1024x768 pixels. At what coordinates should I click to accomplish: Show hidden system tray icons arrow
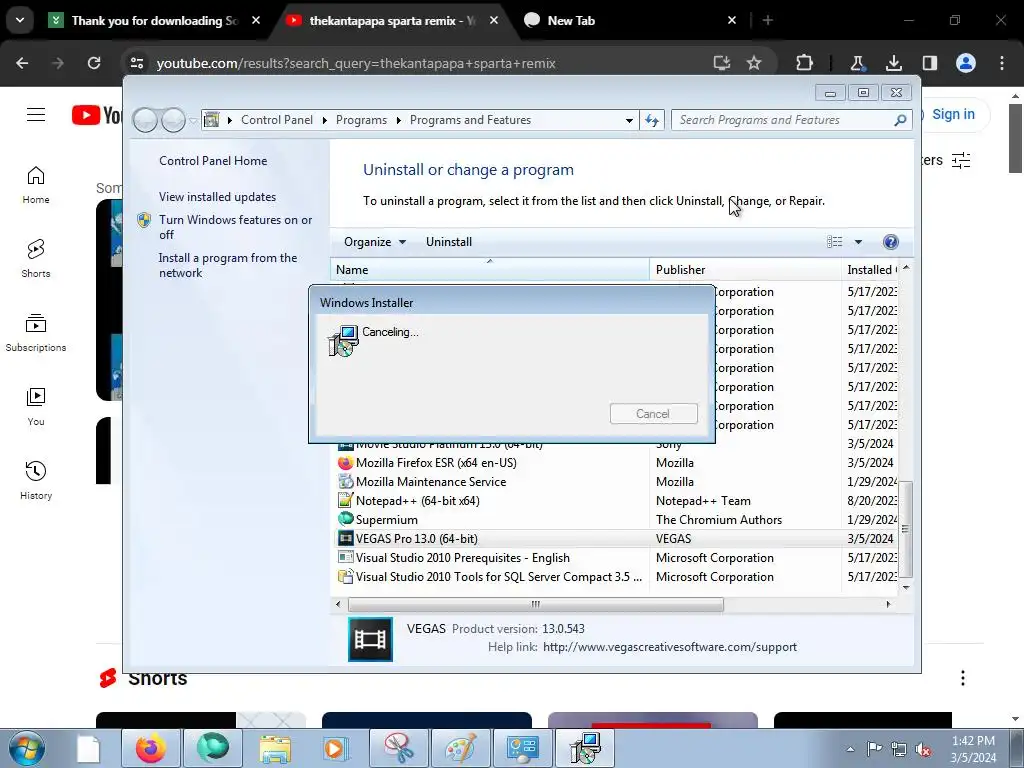[850, 749]
